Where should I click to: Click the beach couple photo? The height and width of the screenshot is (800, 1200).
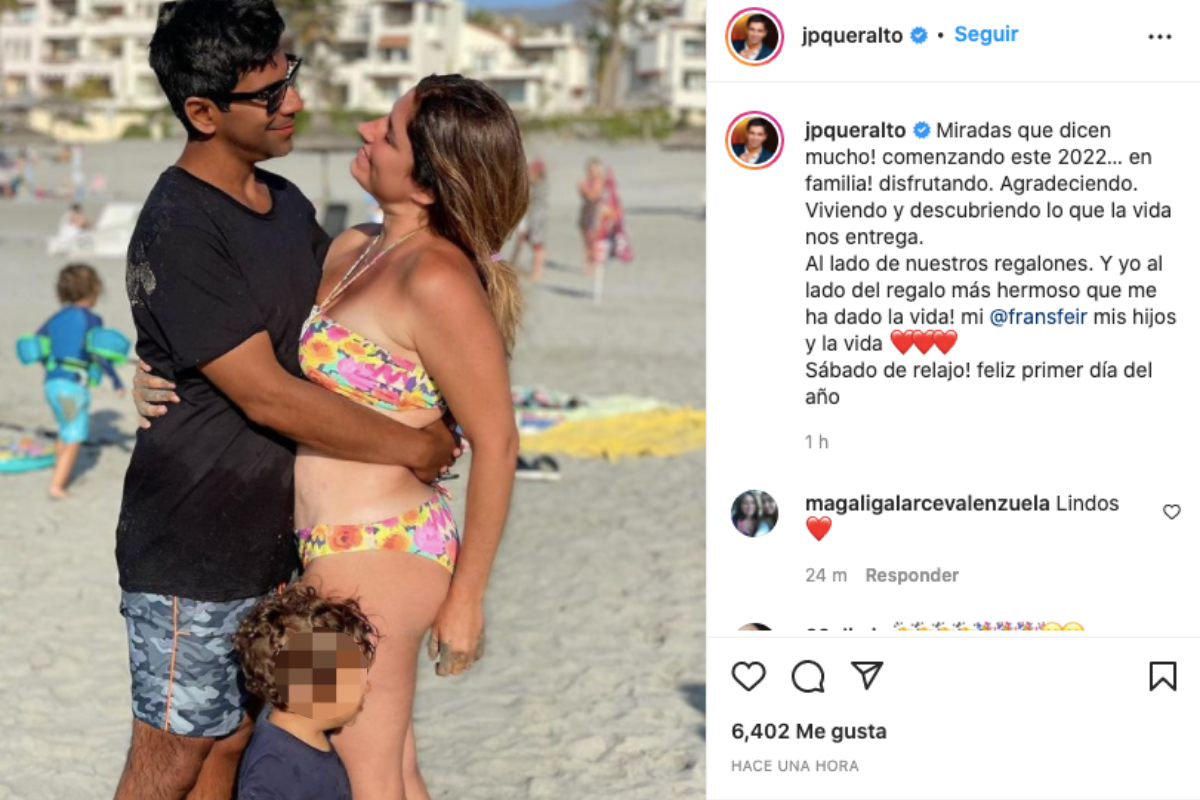tap(353, 400)
